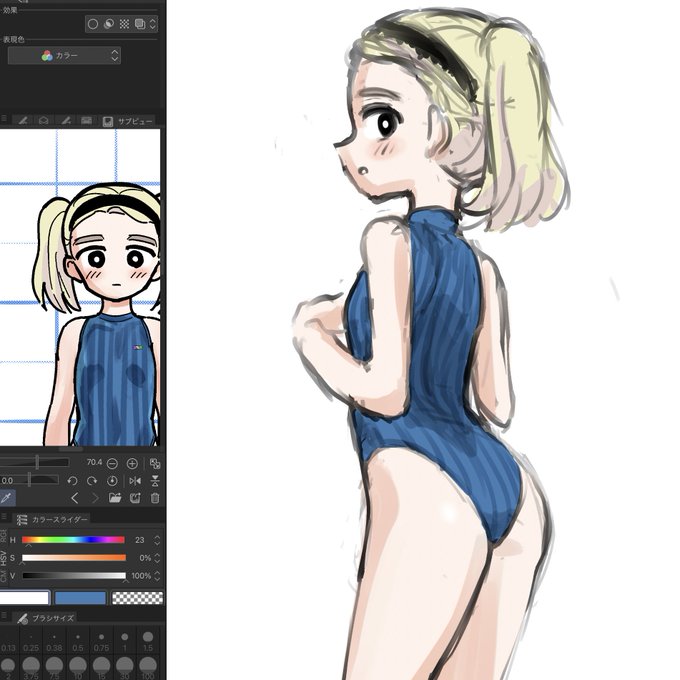The image size is (680, 680).
Task: Open the カラー expression color dropdown
Action: coord(64,56)
